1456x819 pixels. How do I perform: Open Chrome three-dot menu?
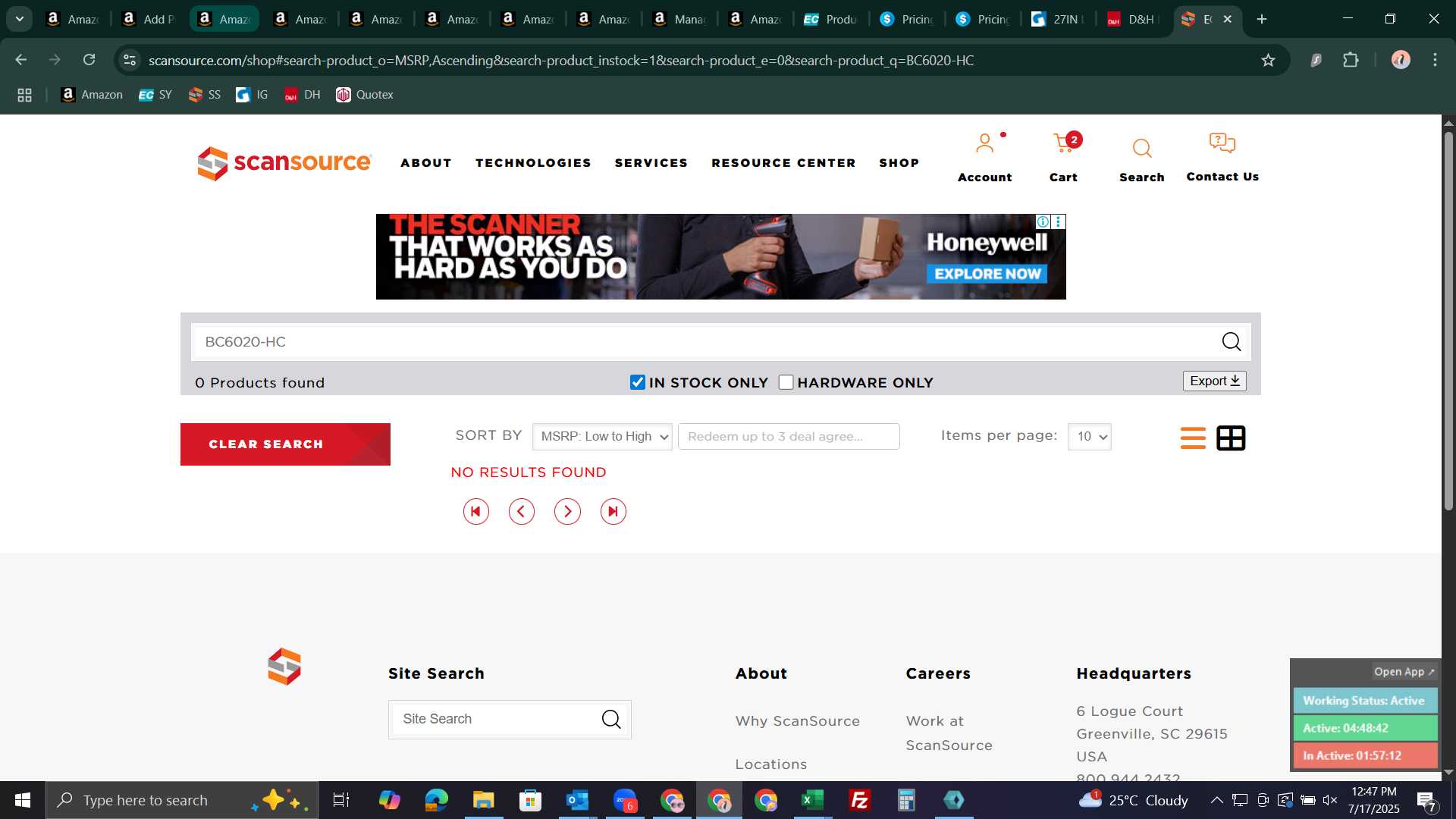click(1435, 60)
